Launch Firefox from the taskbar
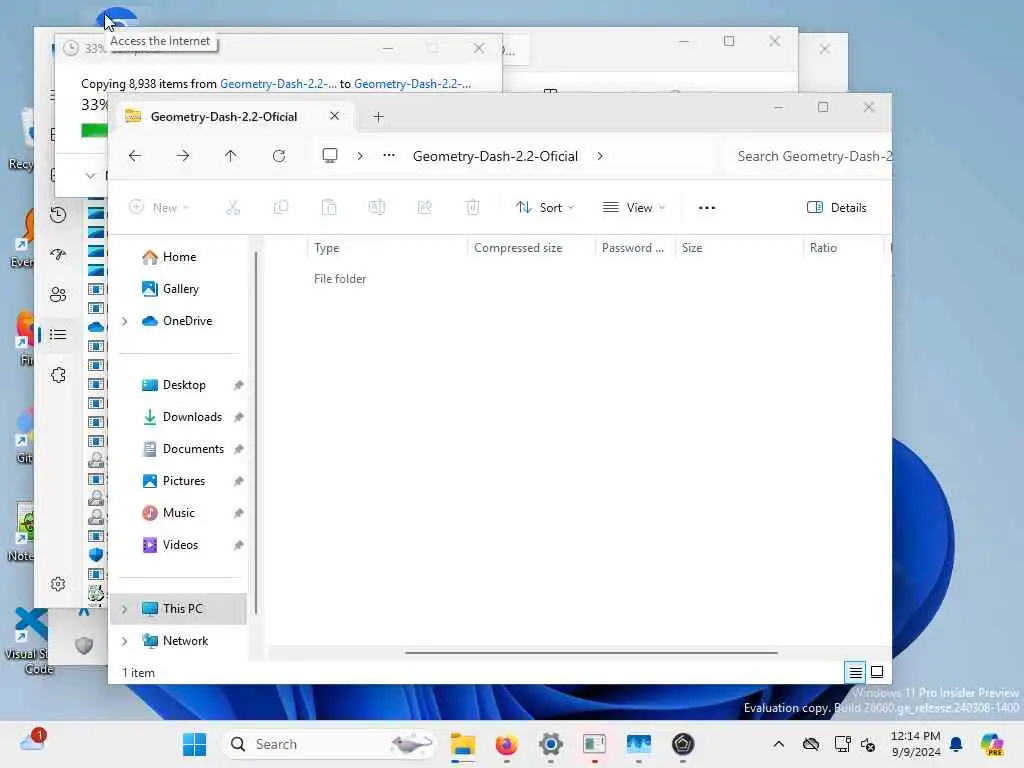This screenshot has width=1024, height=768. [x=507, y=744]
